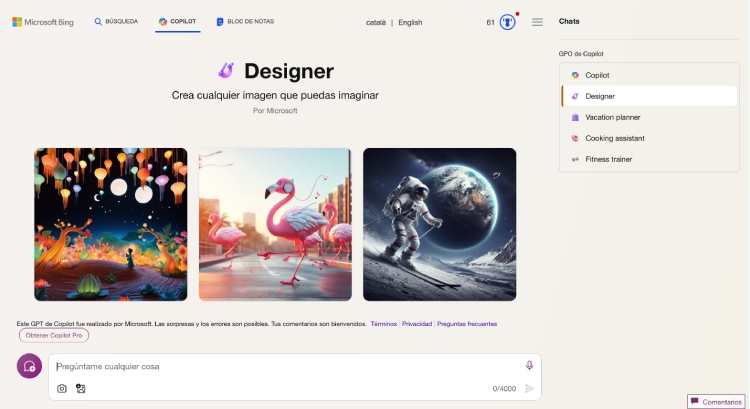Open the skiing astronaut image thumbnail
The height and width of the screenshot is (409, 750).
click(440, 224)
